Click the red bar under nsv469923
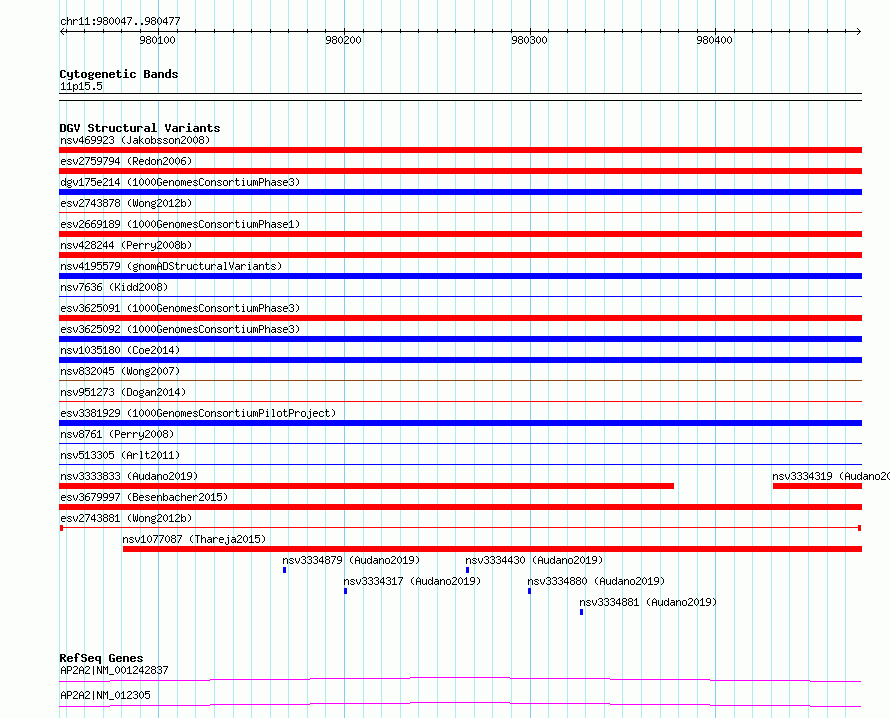This screenshot has width=890, height=718. click(460, 150)
